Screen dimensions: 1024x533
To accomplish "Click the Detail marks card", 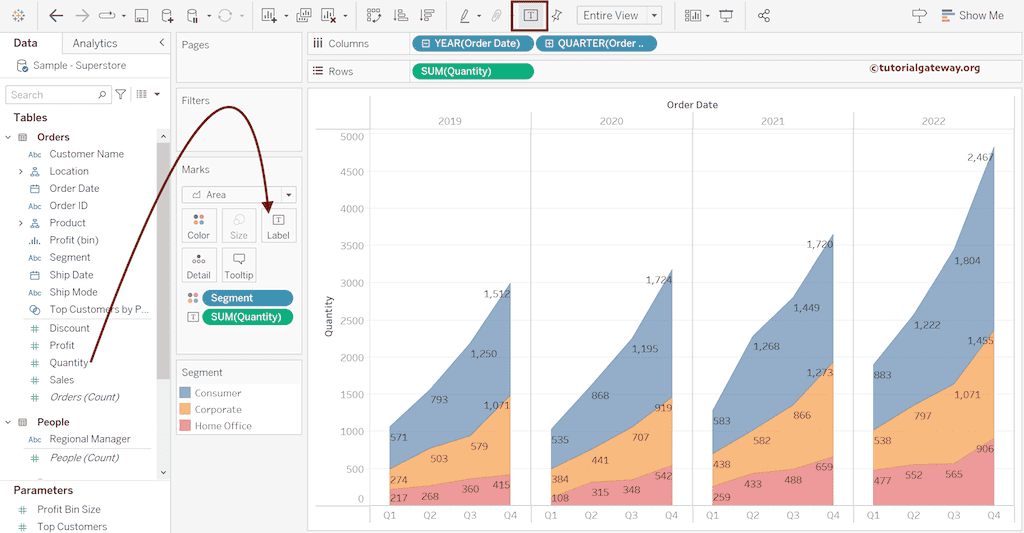I will [198, 265].
